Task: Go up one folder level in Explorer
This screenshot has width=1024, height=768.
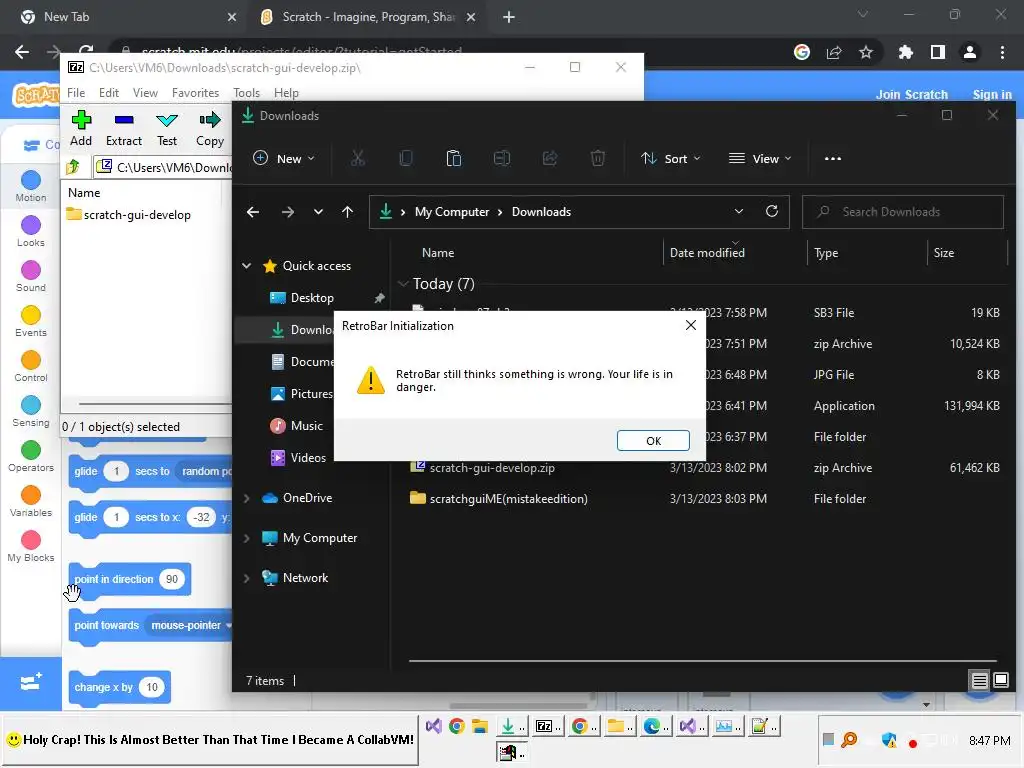Action: (347, 212)
